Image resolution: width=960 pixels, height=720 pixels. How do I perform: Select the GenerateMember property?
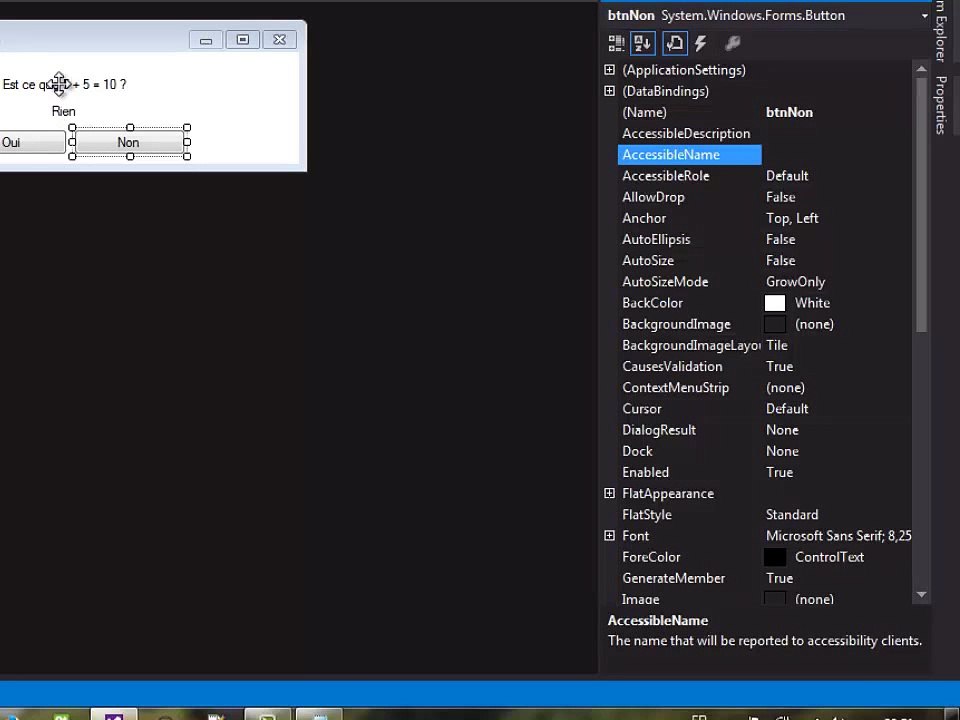(673, 579)
